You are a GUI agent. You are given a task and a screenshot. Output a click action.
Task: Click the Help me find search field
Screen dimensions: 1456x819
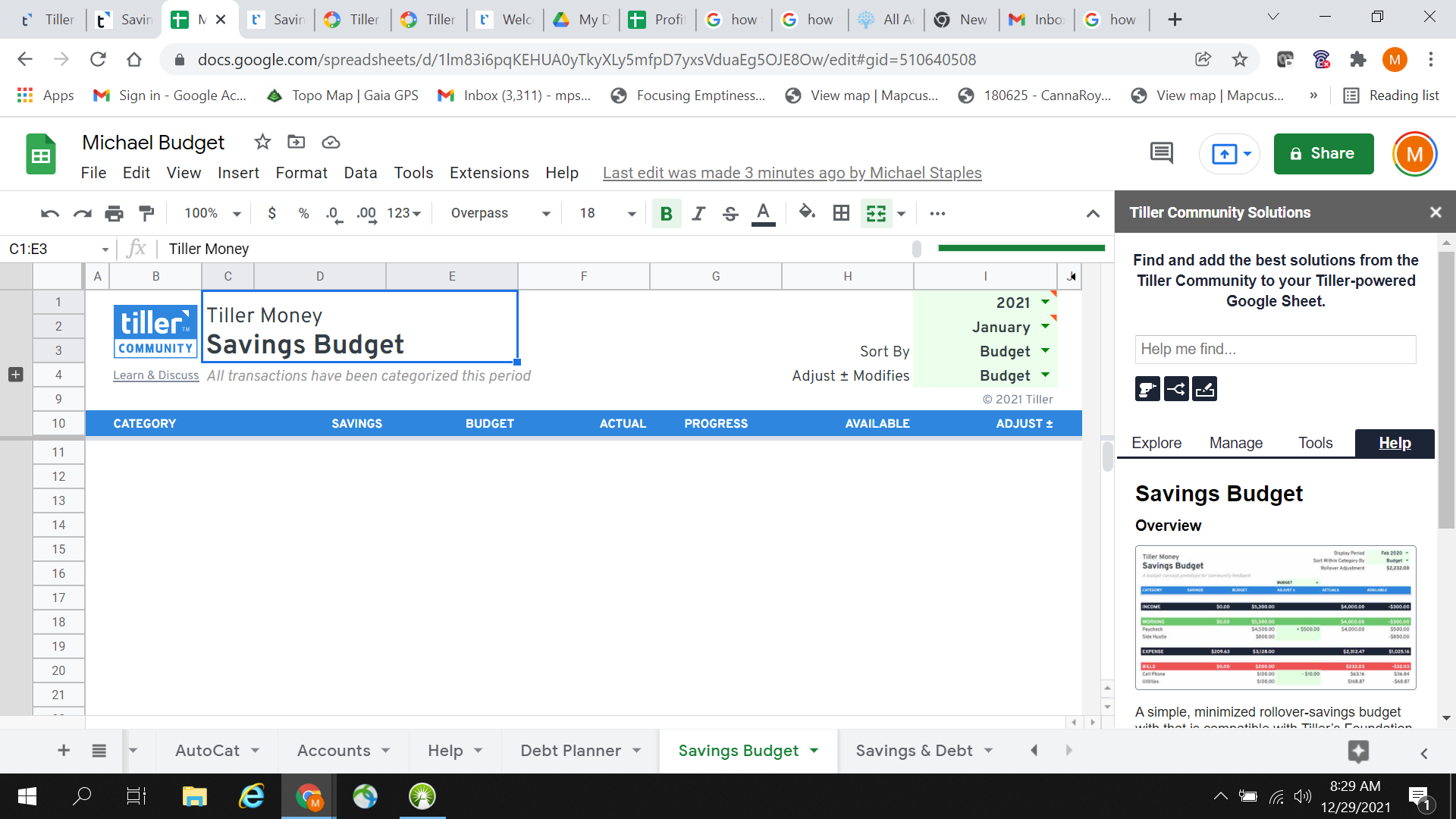click(x=1275, y=349)
